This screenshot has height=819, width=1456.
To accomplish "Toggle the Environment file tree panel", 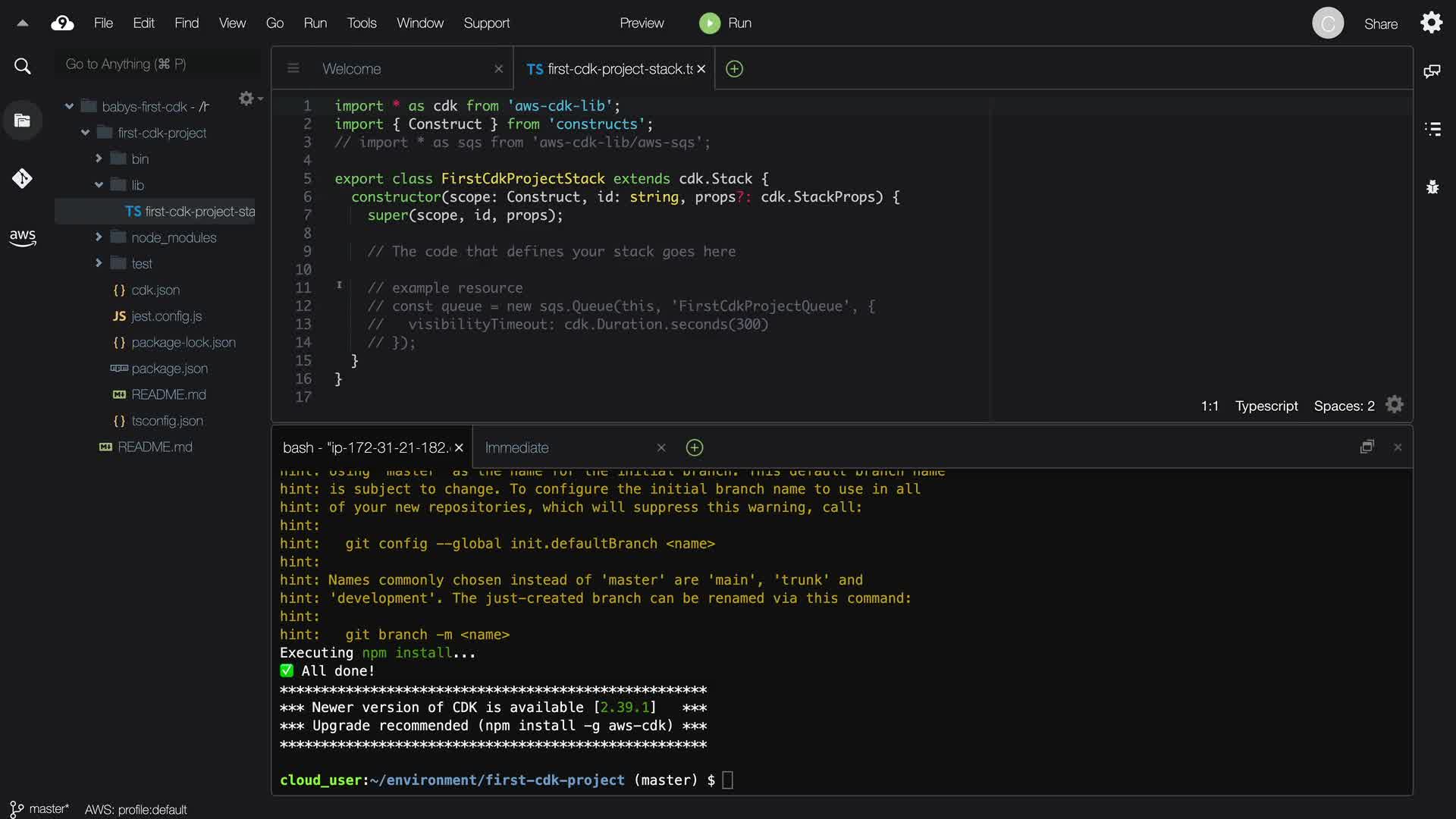I will tap(22, 120).
